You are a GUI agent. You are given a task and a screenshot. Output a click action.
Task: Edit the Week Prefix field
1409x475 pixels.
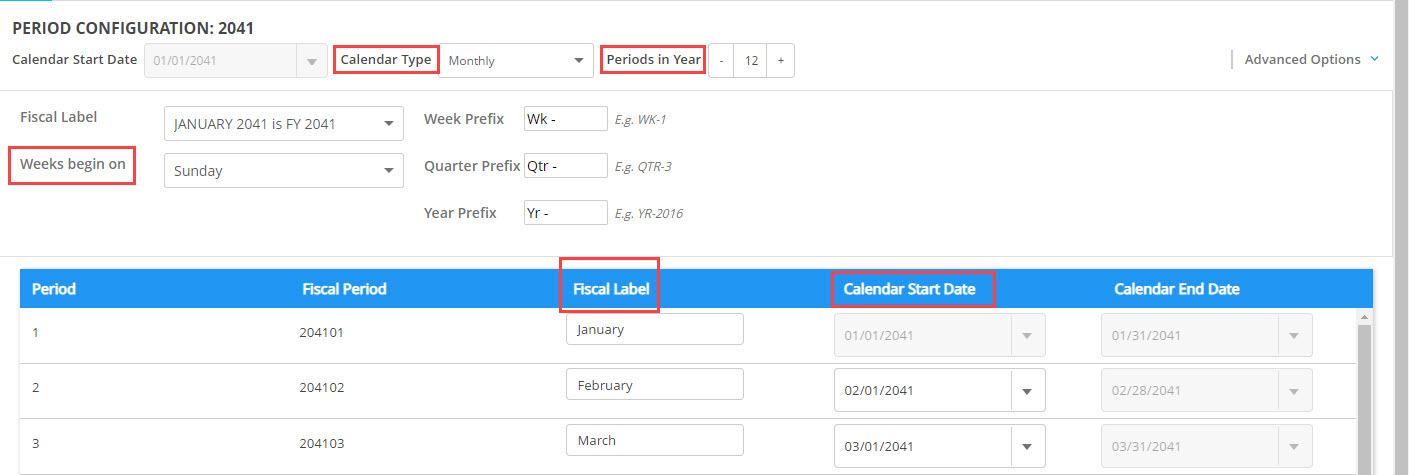coord(565,119)
